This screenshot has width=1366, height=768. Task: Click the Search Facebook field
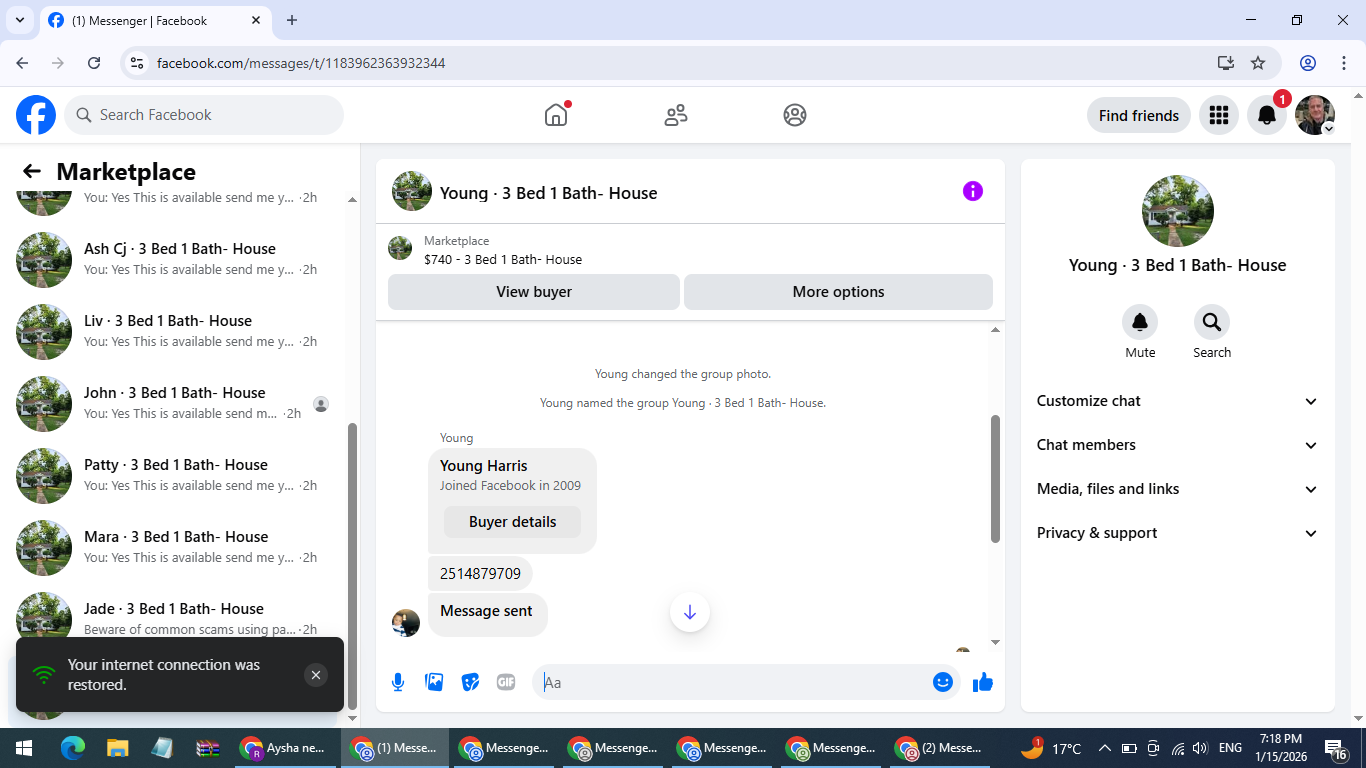click(x=204, y=115)
